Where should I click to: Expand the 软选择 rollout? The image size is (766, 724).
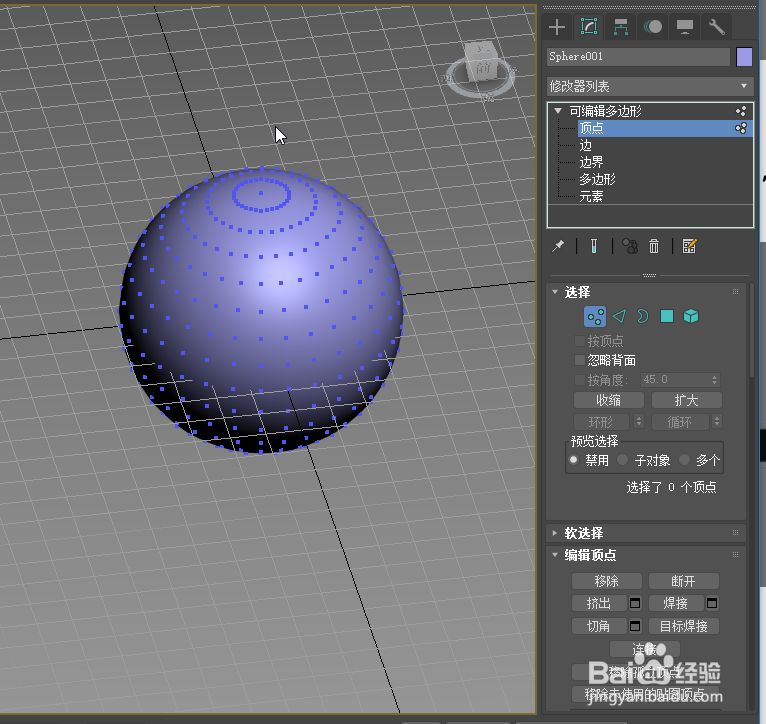pyautogui.click(x=555, y=533)
